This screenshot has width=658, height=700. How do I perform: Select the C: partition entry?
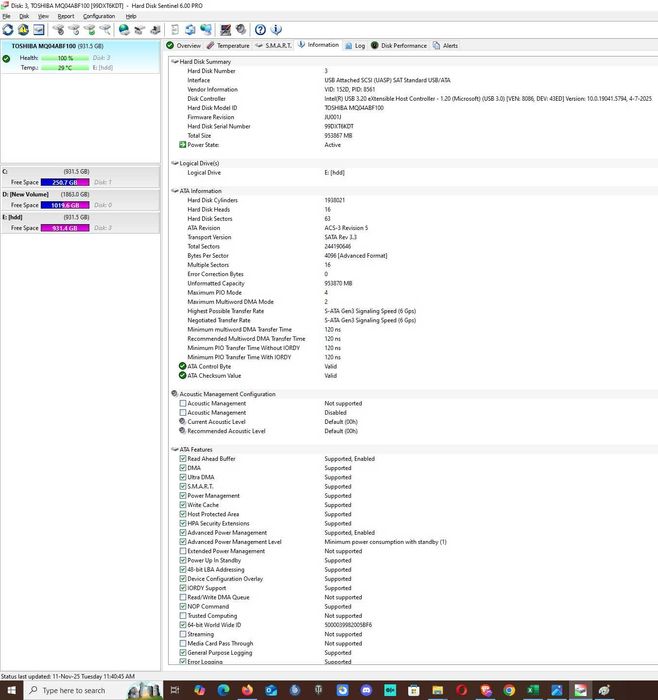80,177
